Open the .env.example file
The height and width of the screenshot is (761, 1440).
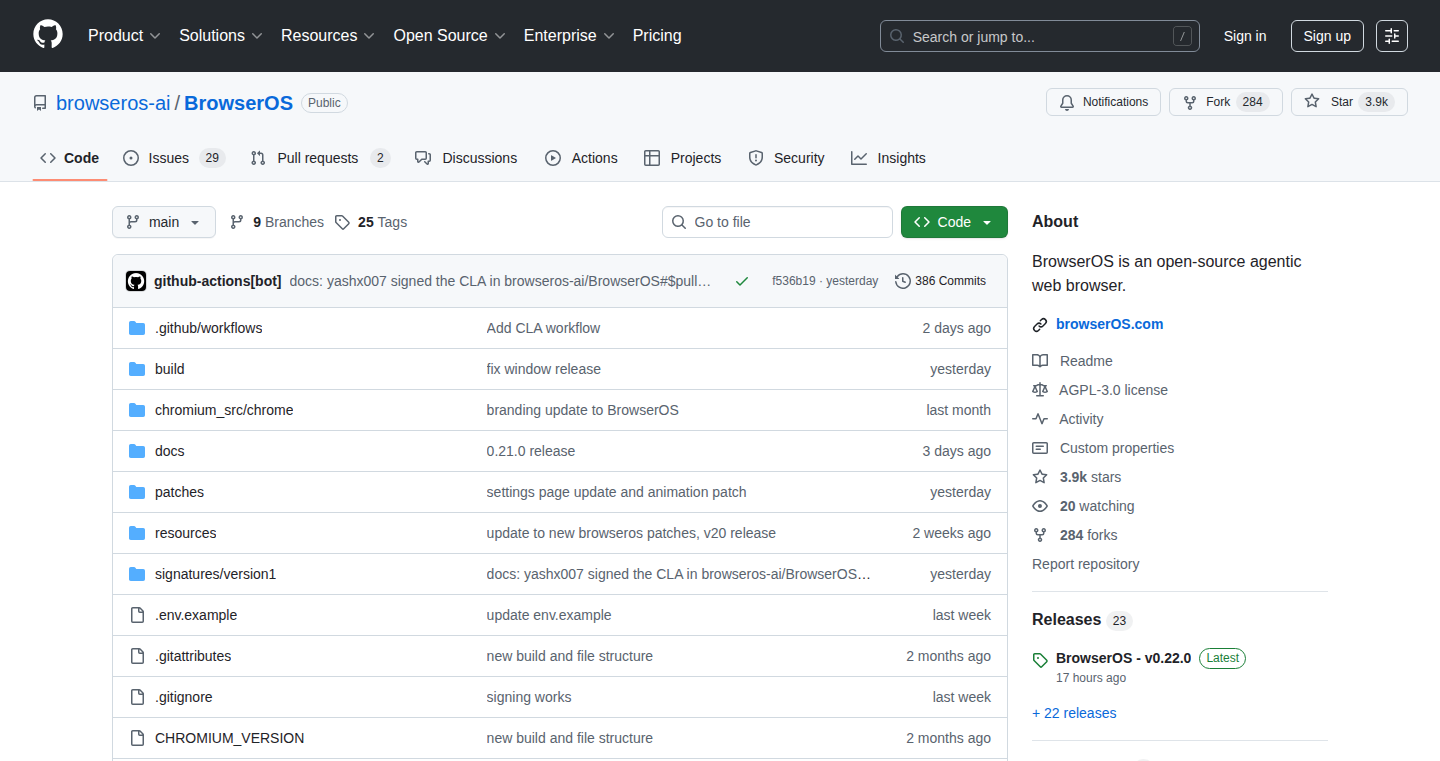click(x=196, y=615)
